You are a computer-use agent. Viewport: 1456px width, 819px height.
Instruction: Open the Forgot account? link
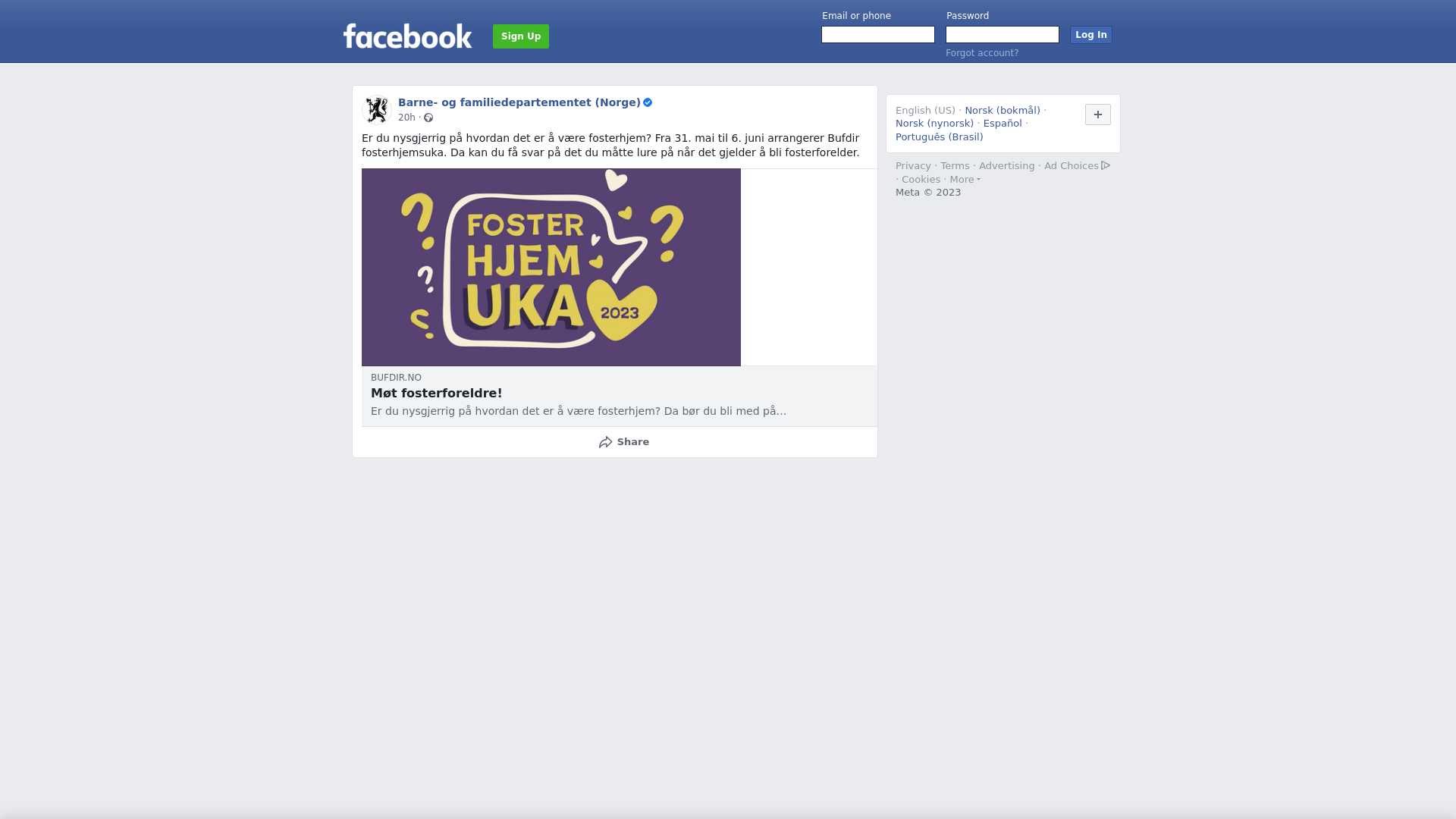coord(982,53)
